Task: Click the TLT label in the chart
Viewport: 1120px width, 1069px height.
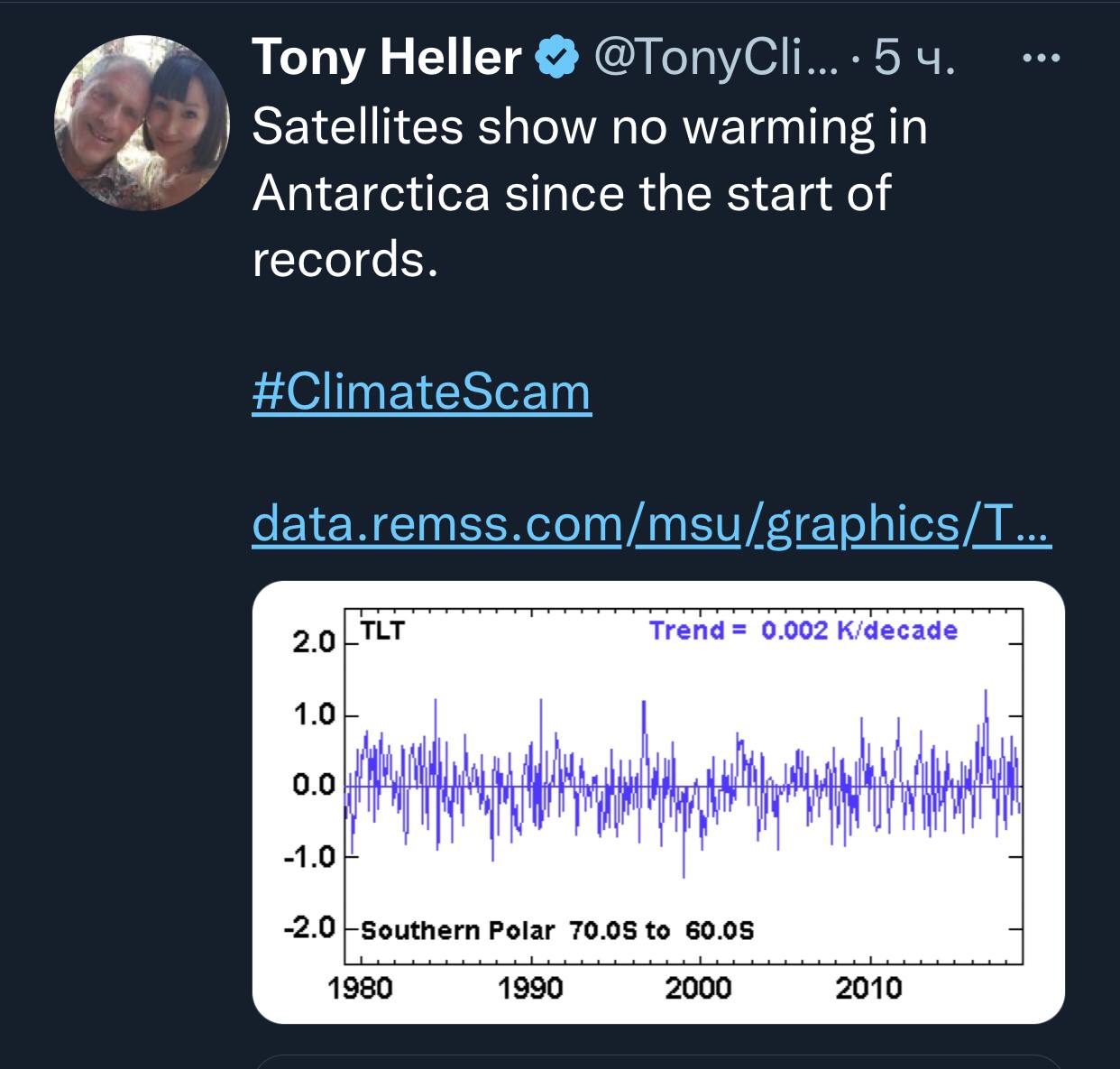Action: pyautogui.click(x=382, y=631)
